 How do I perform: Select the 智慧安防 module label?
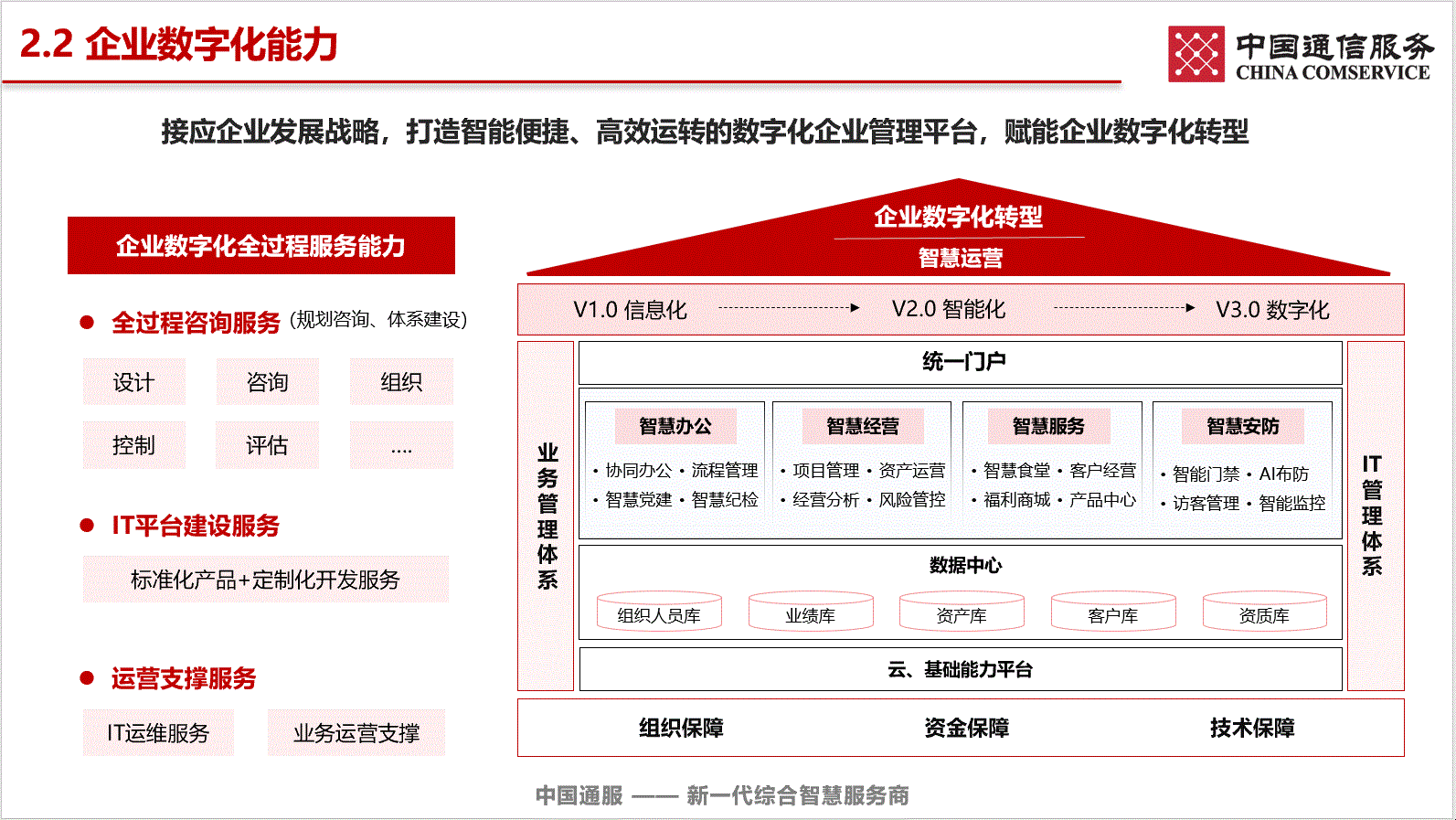[1242, 426]
